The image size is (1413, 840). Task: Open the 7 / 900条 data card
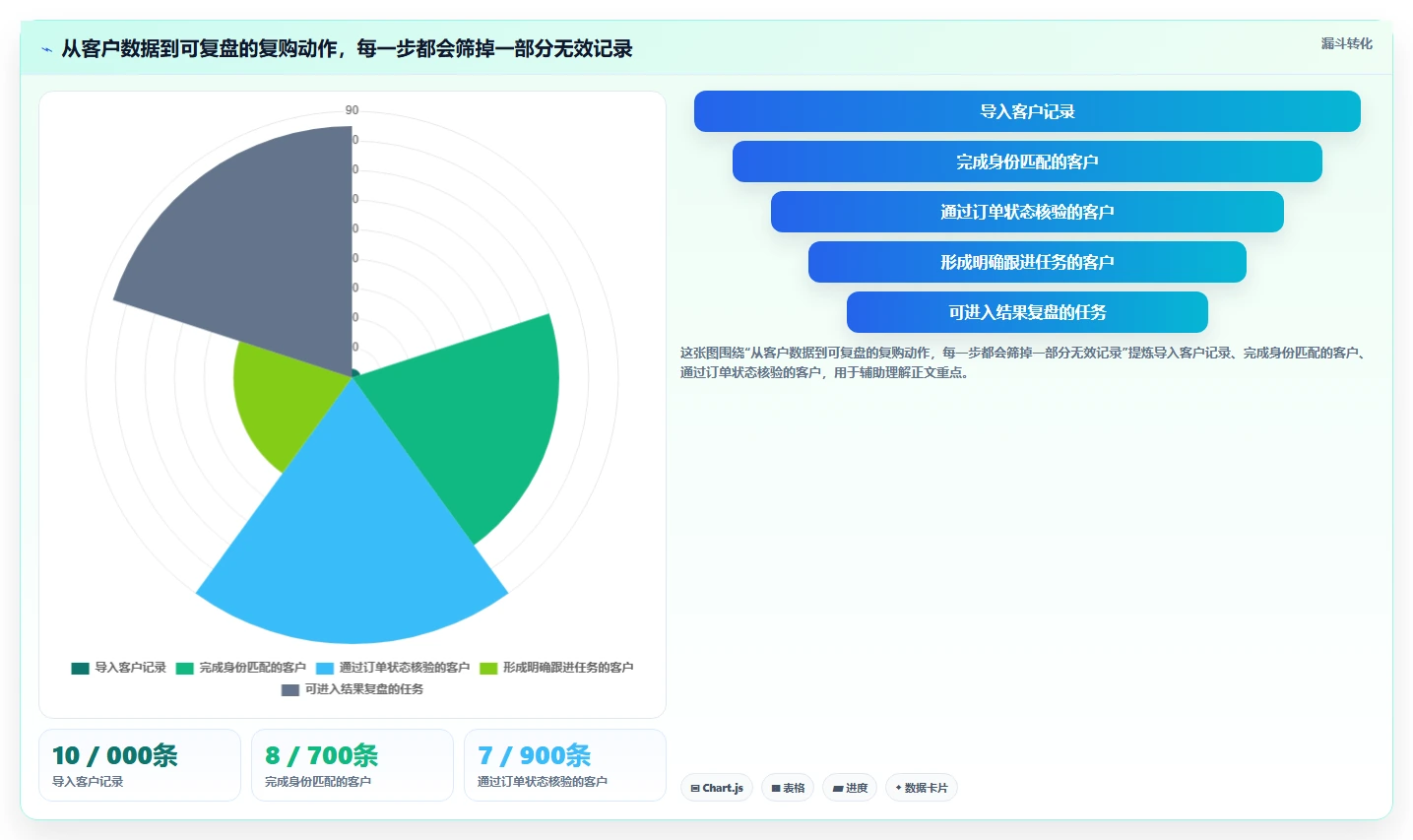pos(565,765)
